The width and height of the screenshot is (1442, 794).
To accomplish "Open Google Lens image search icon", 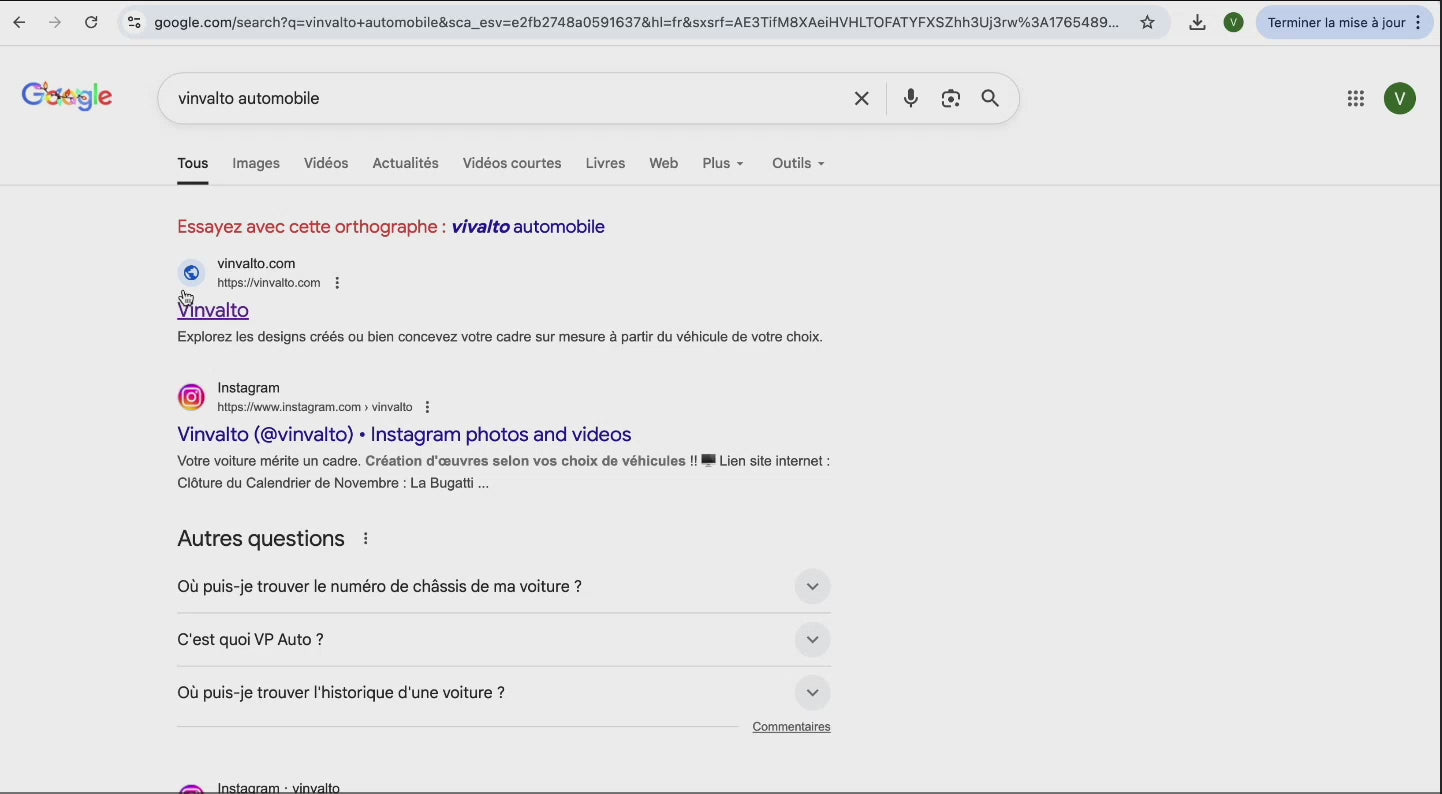I will 950,98.
